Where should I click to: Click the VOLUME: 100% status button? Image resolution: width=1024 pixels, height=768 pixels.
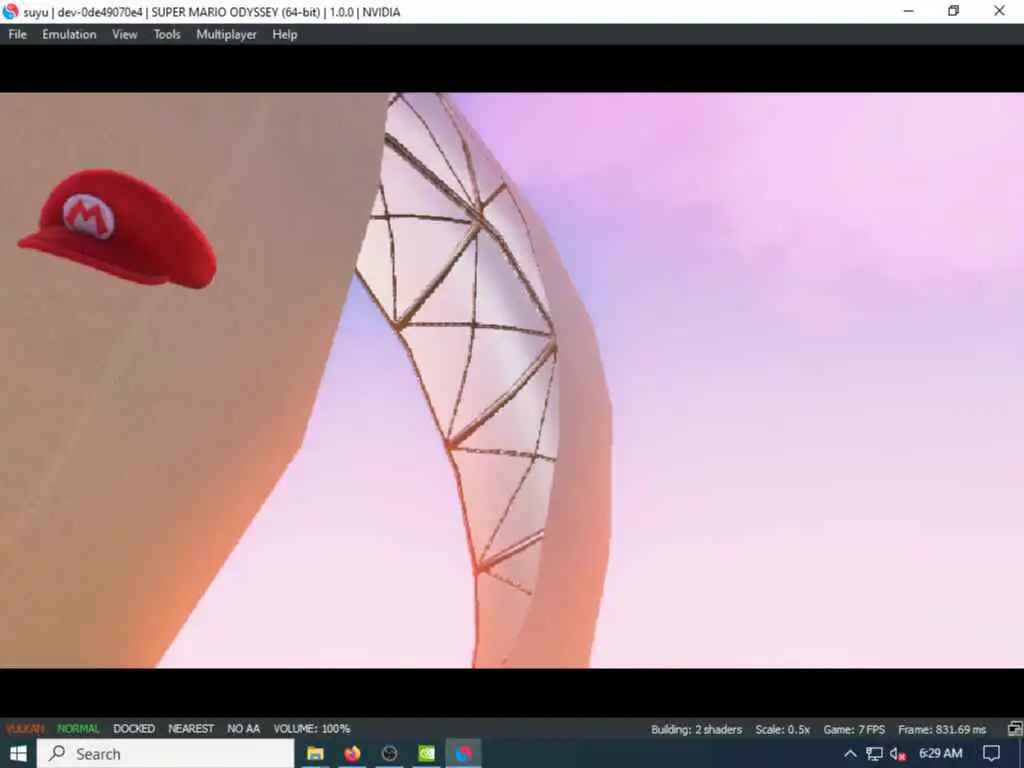pos(312,729)
